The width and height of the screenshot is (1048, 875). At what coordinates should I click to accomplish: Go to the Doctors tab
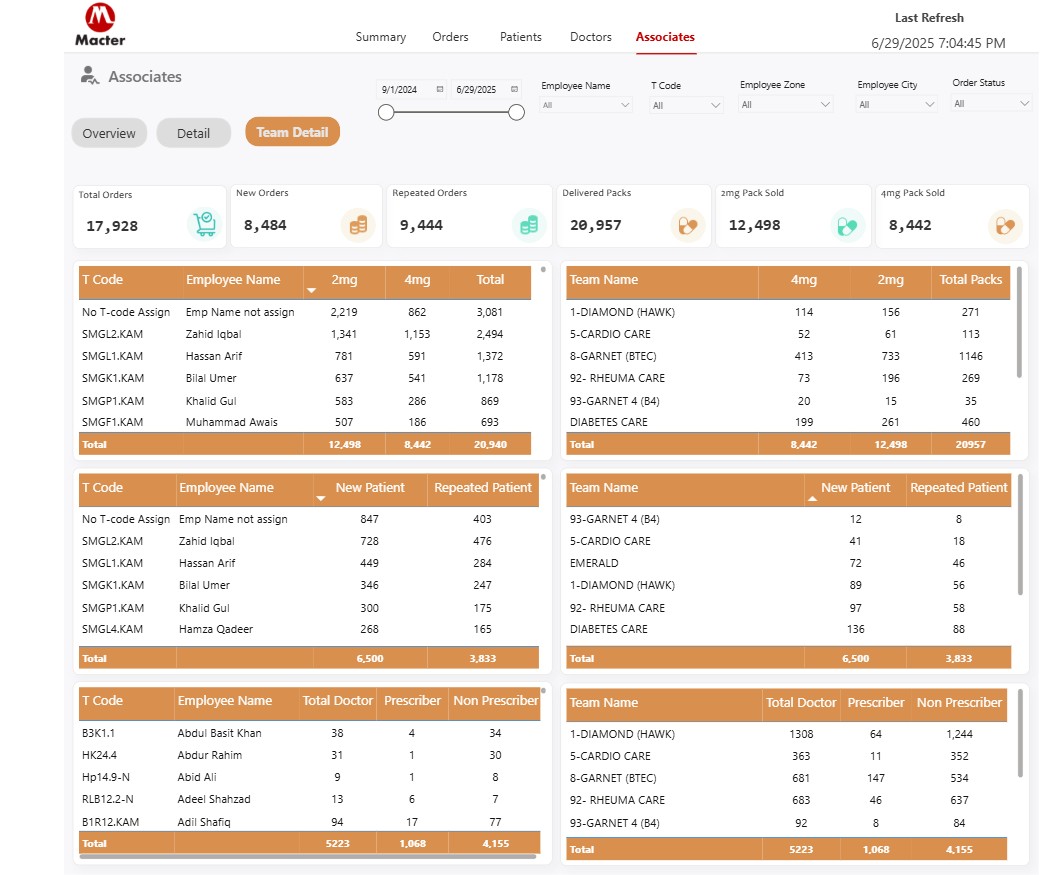[591, 37]
